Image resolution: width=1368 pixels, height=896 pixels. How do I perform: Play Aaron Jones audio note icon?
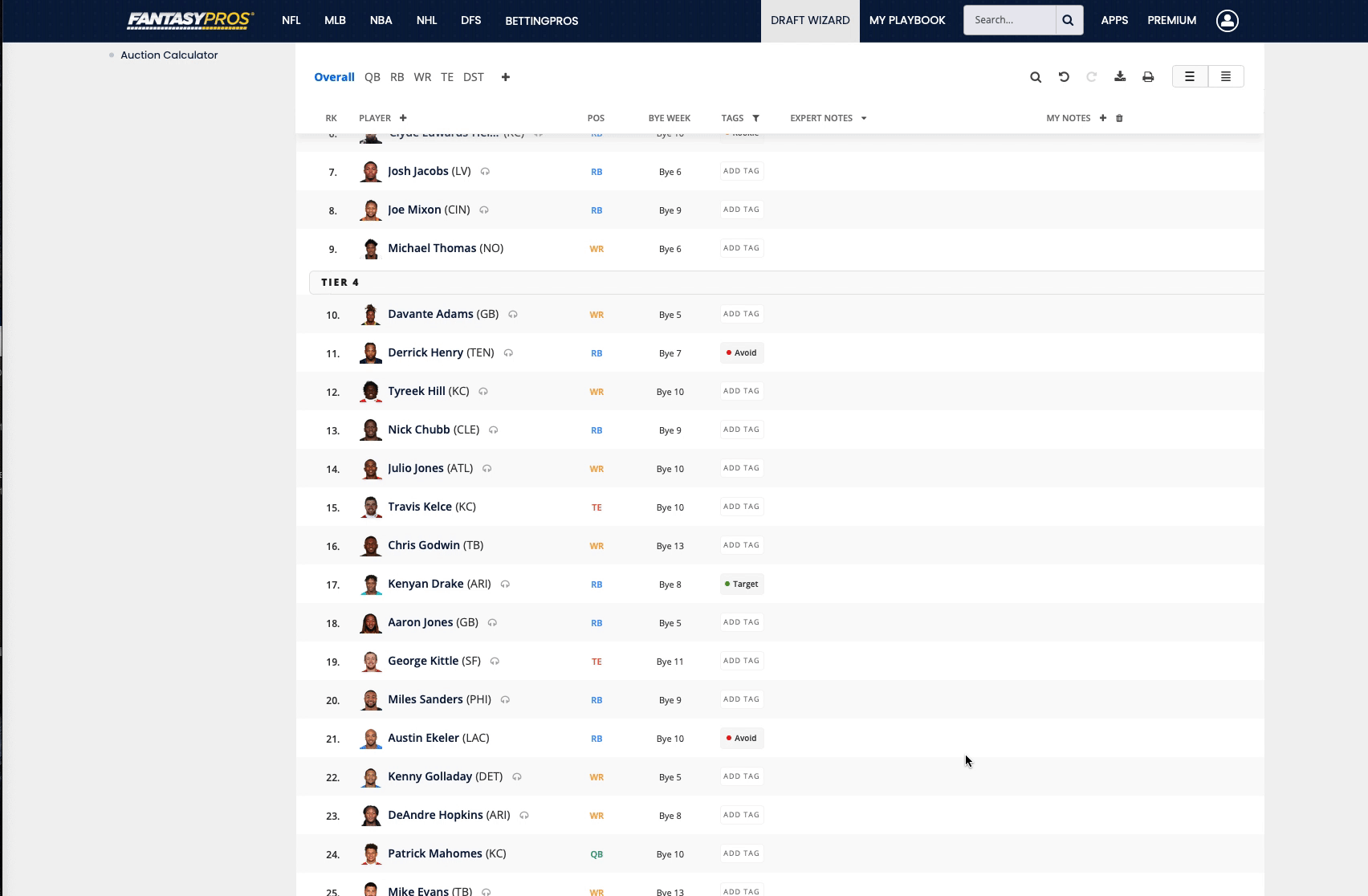493,622
